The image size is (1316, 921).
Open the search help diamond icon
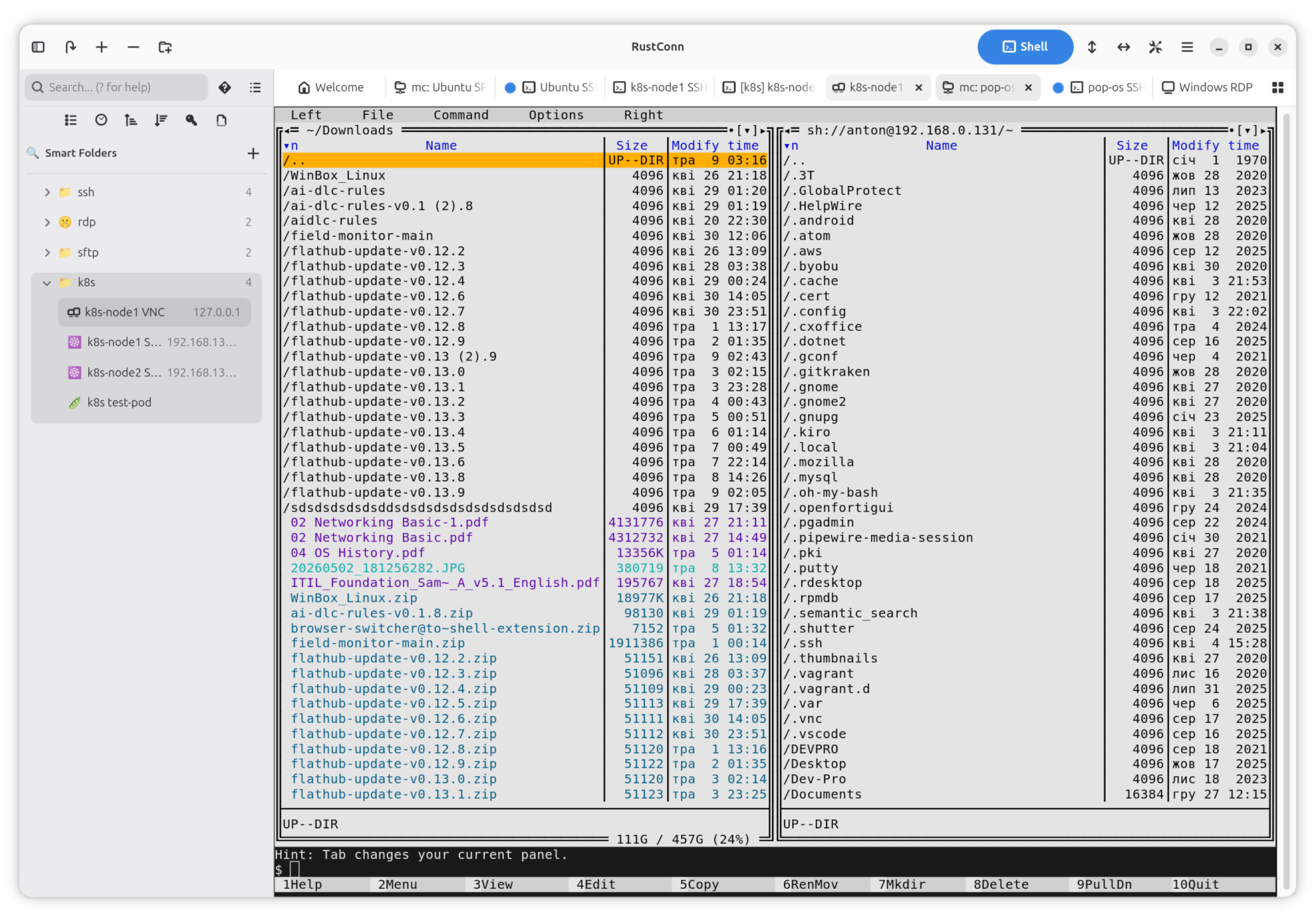(x=225, y=87)
